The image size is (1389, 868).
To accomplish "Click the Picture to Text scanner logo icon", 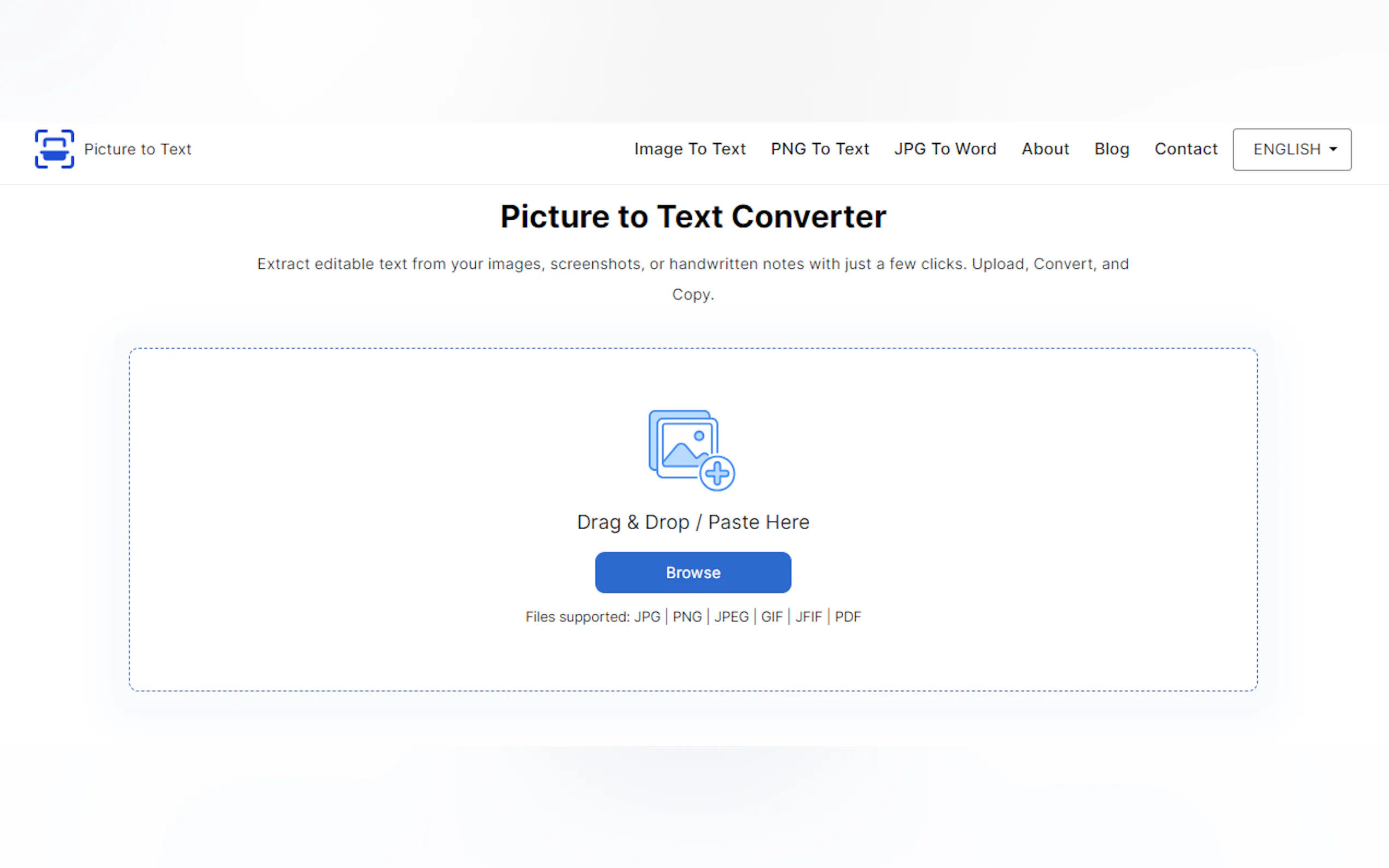I will [54, 149].
